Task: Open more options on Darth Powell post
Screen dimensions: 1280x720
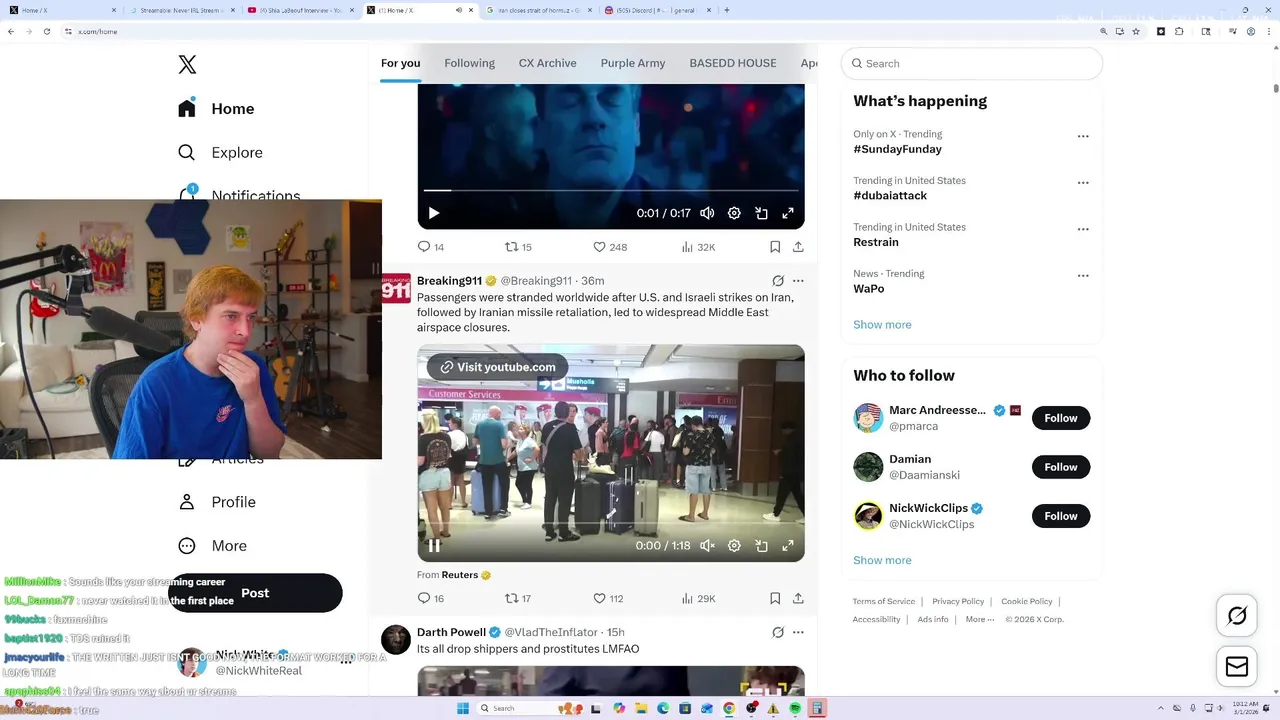Action: [798, 633]
